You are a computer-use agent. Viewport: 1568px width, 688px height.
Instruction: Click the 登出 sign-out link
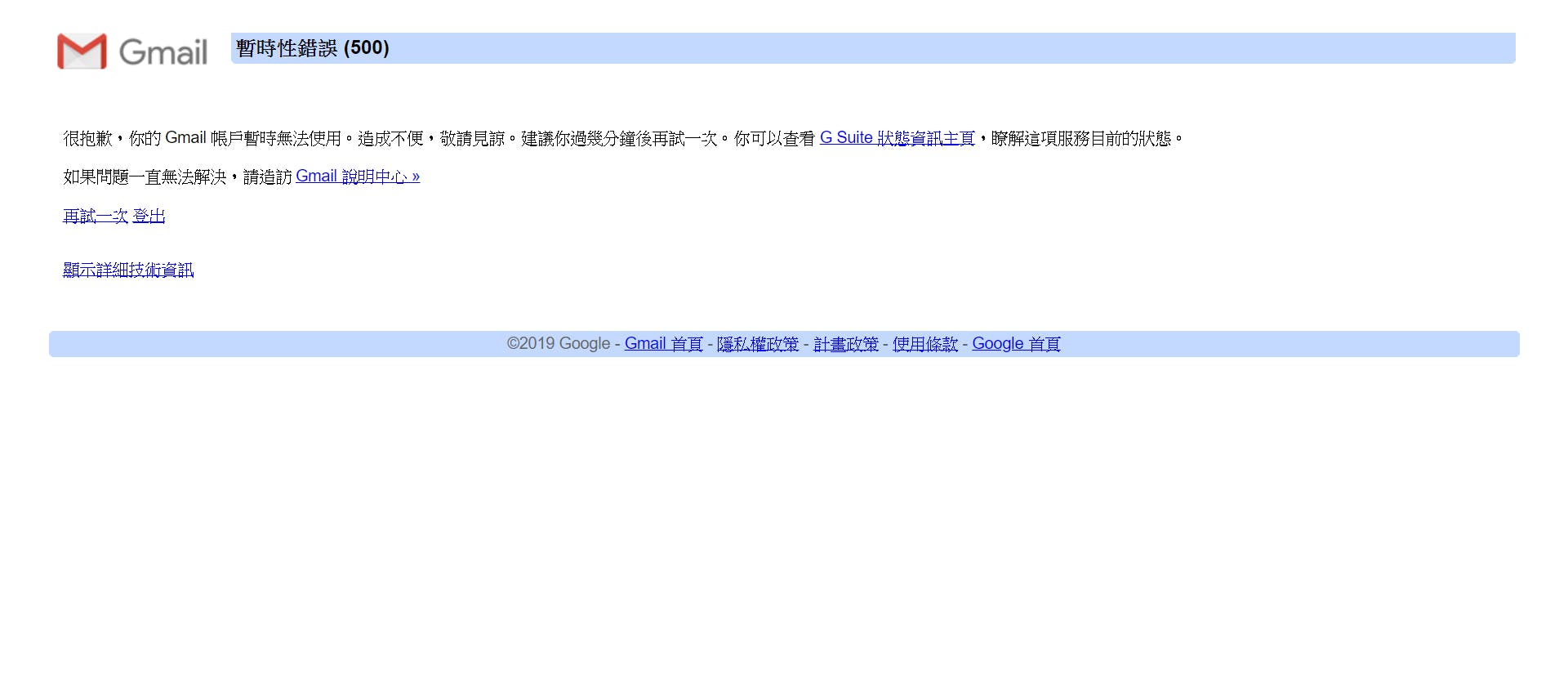point(149,216)
